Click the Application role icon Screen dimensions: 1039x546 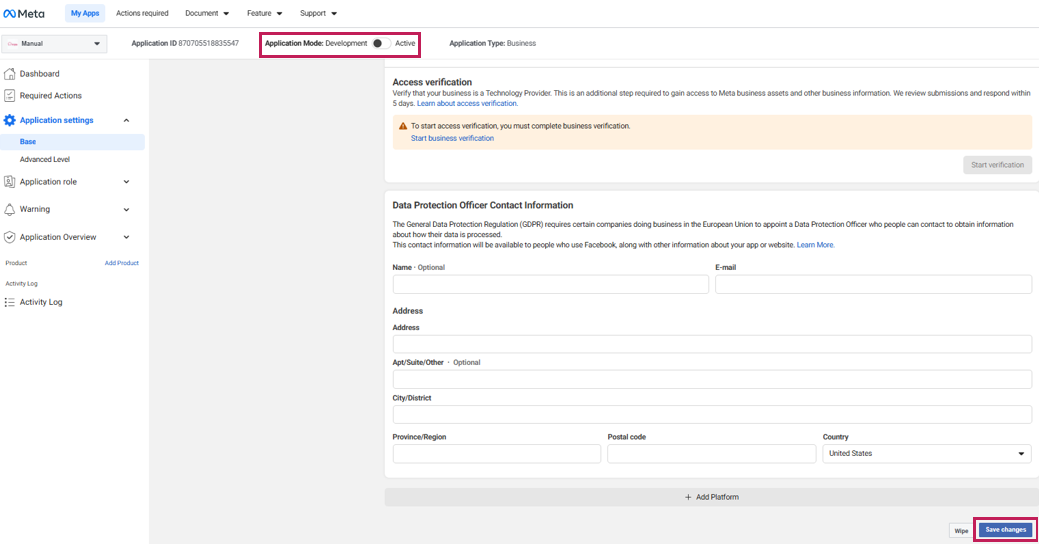10,182
